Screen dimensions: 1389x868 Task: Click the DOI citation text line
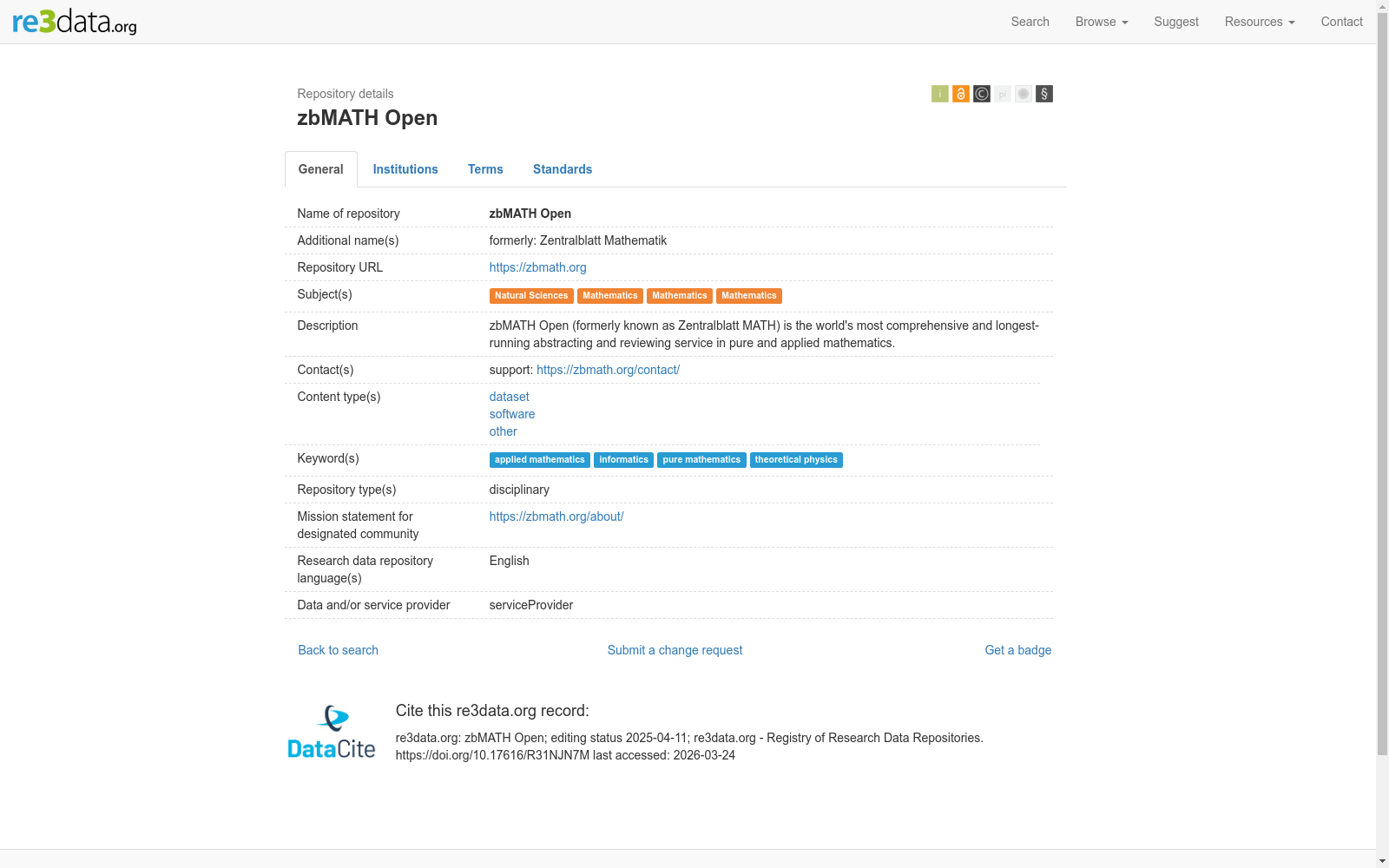click(565, 755)
